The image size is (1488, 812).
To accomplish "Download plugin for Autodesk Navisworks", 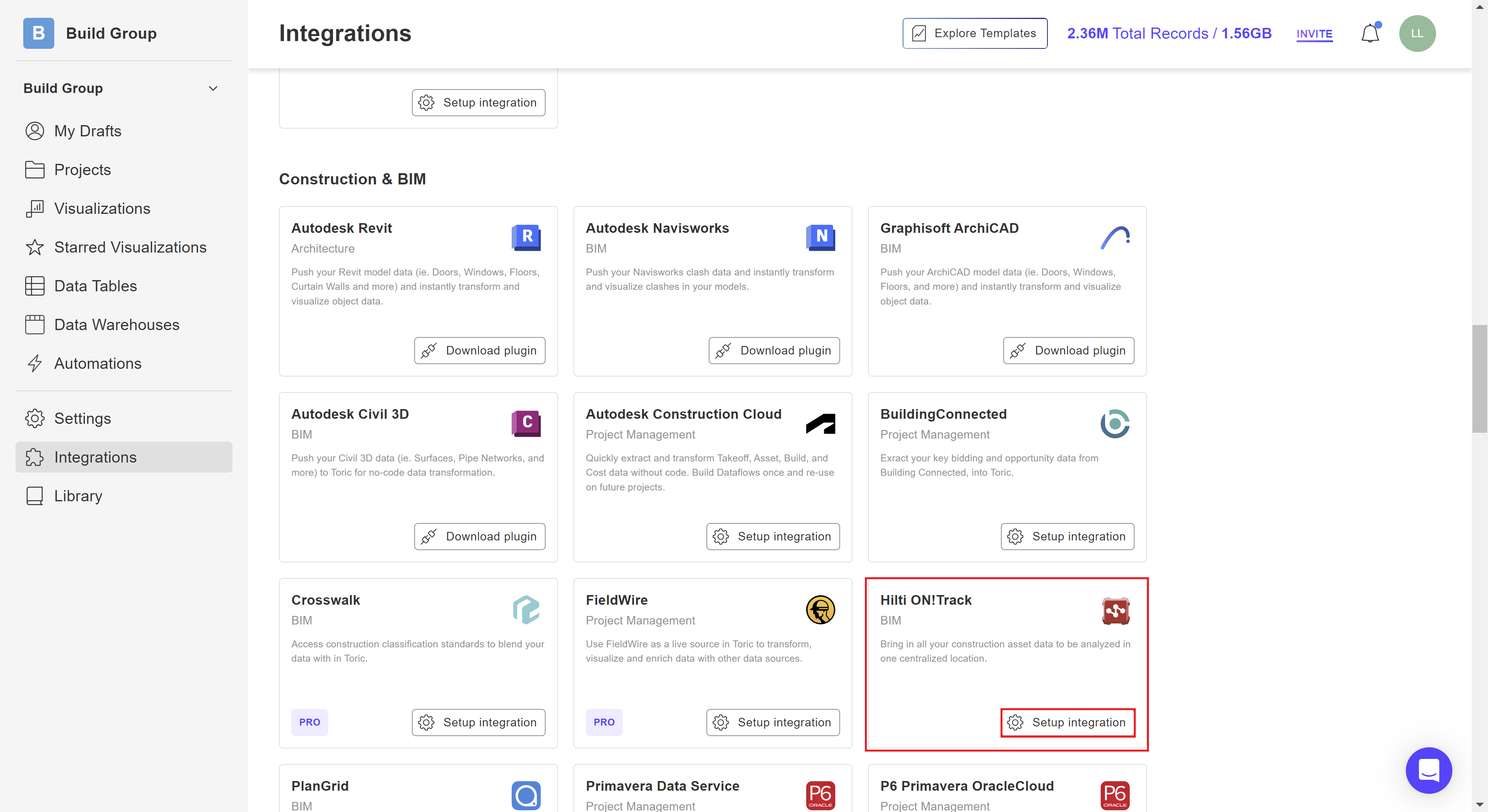I will 774,351.
